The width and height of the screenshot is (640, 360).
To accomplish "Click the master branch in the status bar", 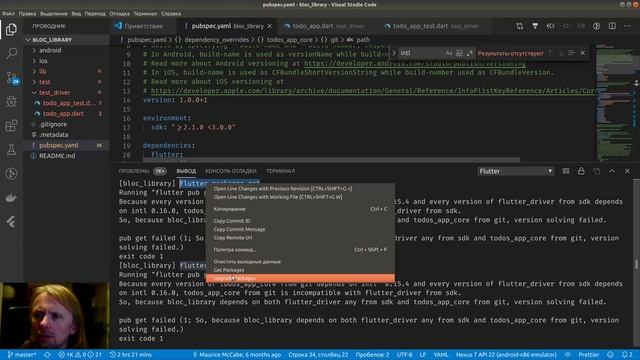I will 22,355.
